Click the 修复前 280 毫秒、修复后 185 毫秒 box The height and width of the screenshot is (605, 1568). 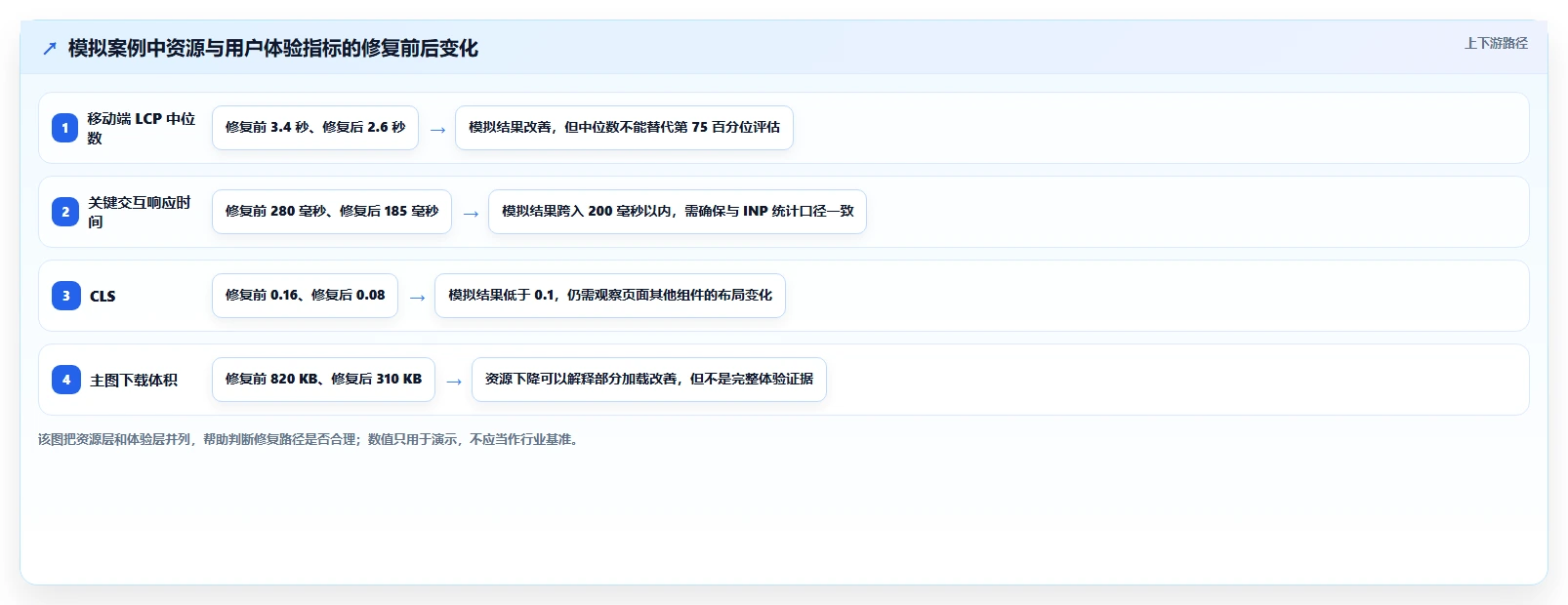click(x=332, y=212)
